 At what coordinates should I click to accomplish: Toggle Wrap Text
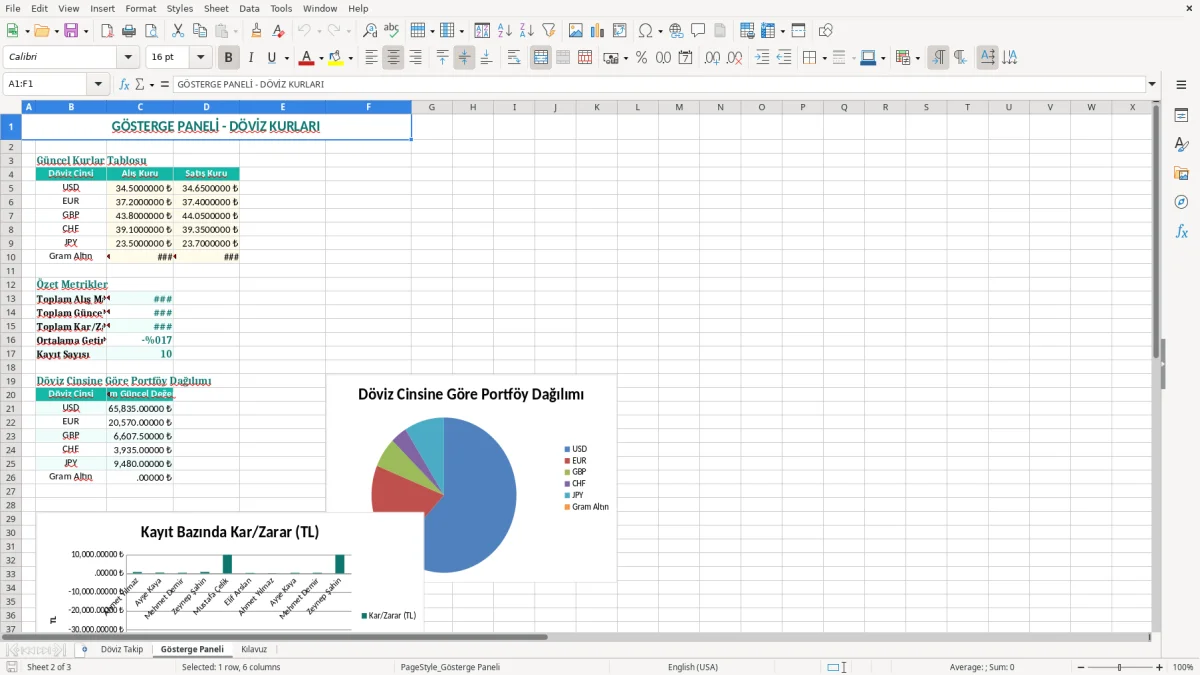[514, 58]
